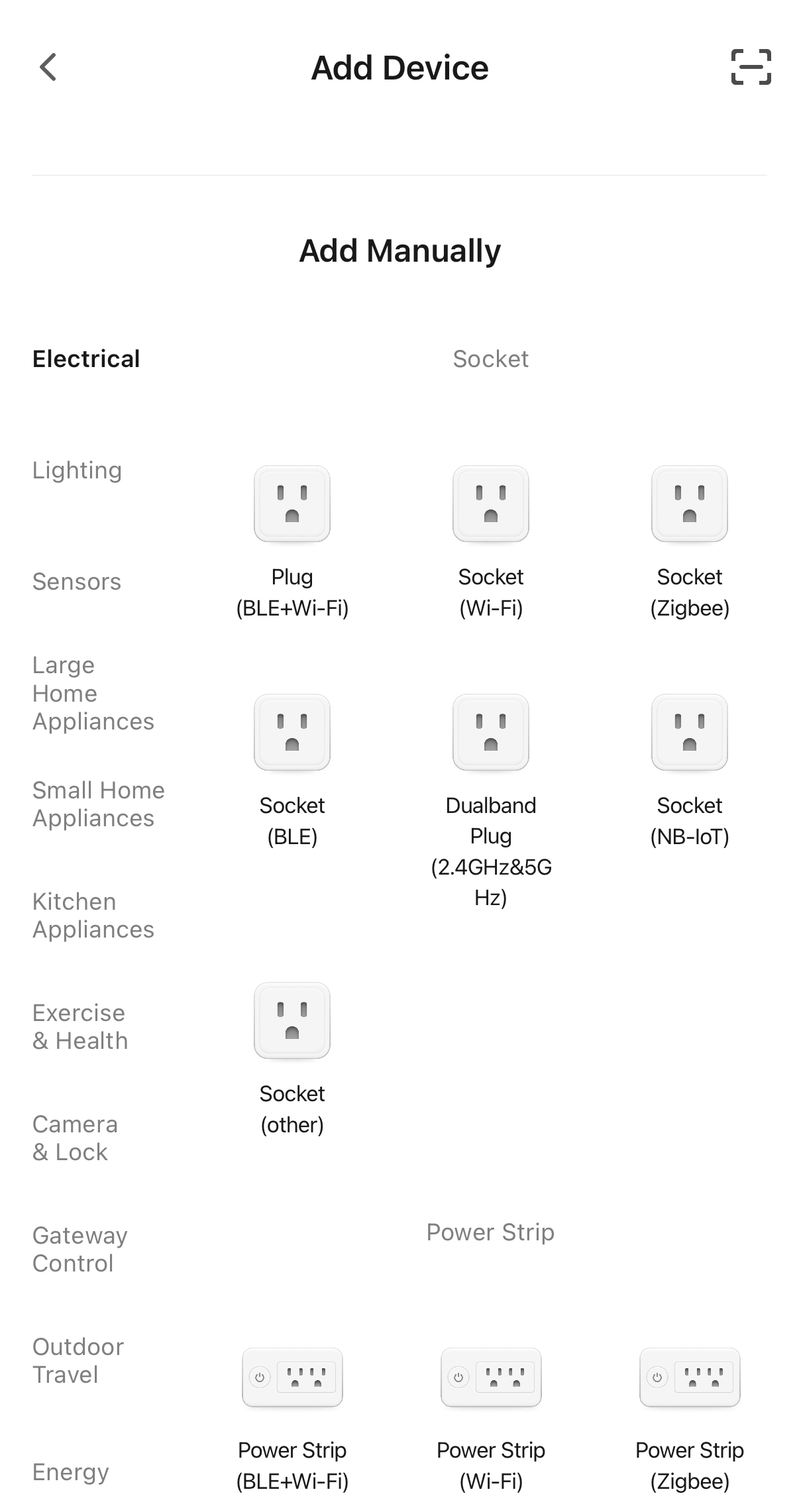Tap the Socket (NB-IoT) device icon
This screenshot has width=799, height=1512.
(690, 732)
